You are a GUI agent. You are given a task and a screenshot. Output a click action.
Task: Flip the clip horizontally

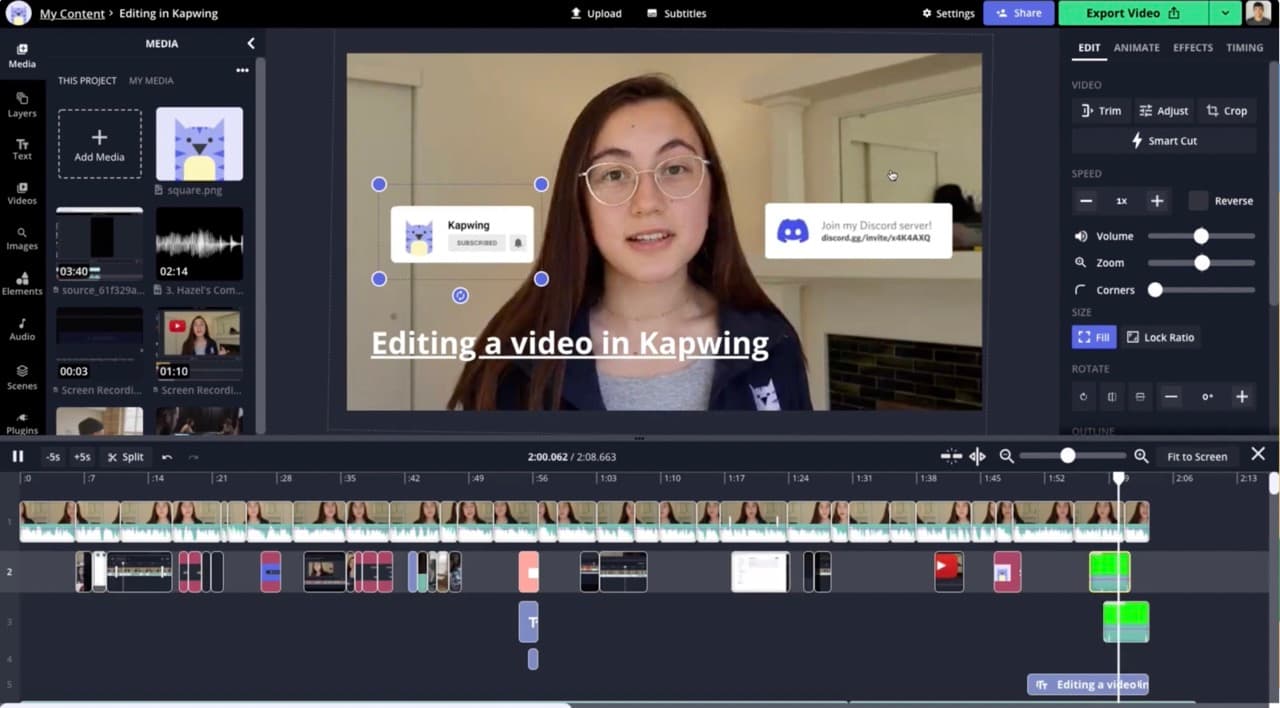pyautogui.click(x=1111, y=397)
